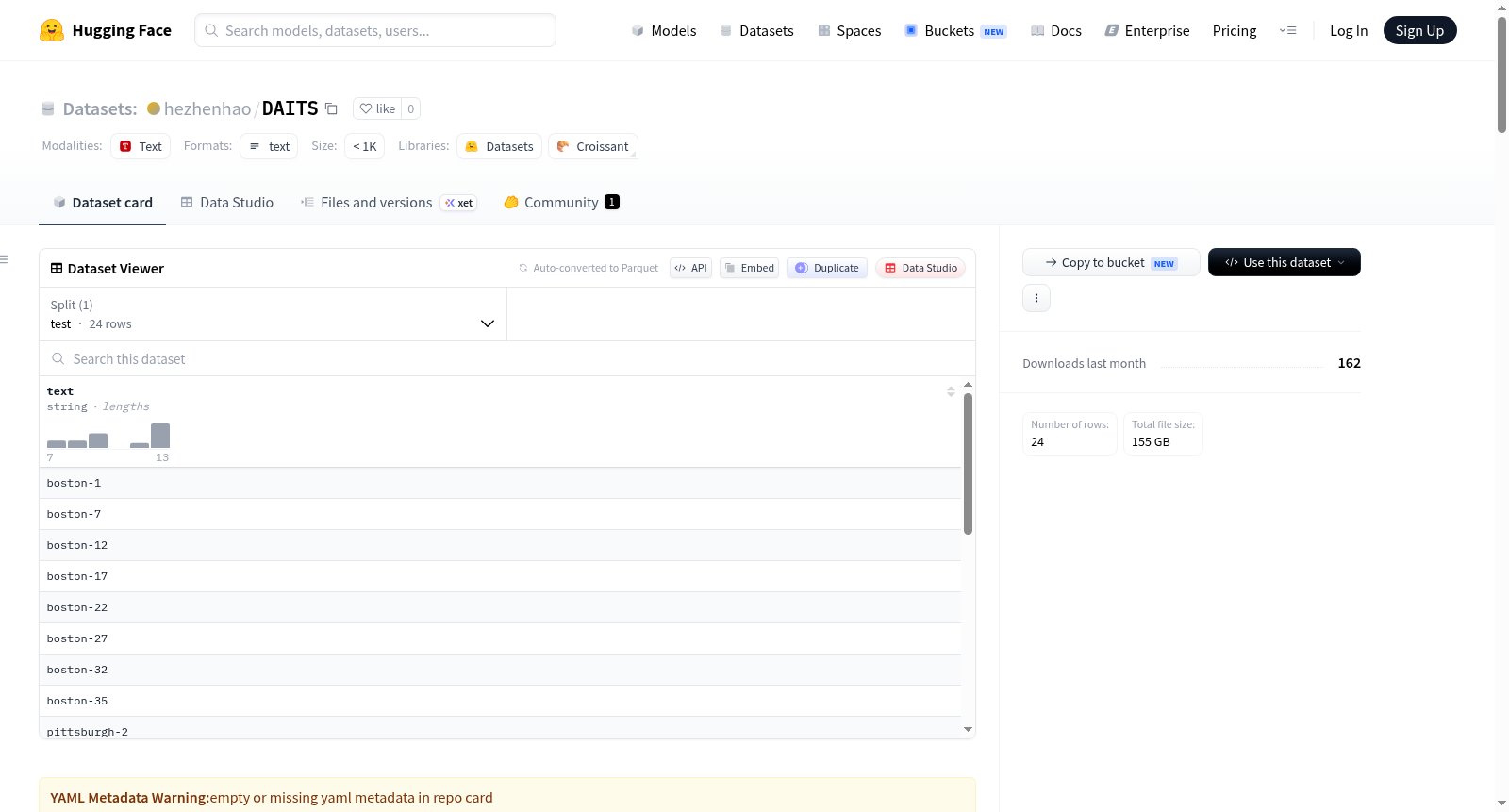Select the boston-22 row
Screen dimensions: 1509x812
click(500, 607)
